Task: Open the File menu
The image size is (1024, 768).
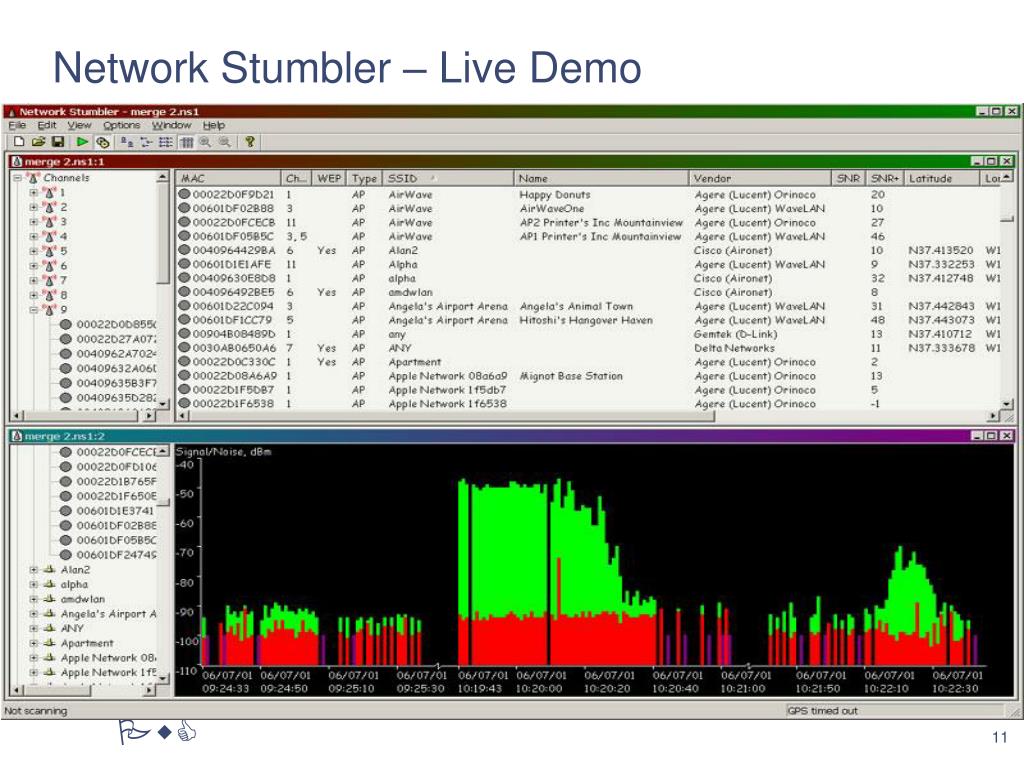Action: click(17, 125)
